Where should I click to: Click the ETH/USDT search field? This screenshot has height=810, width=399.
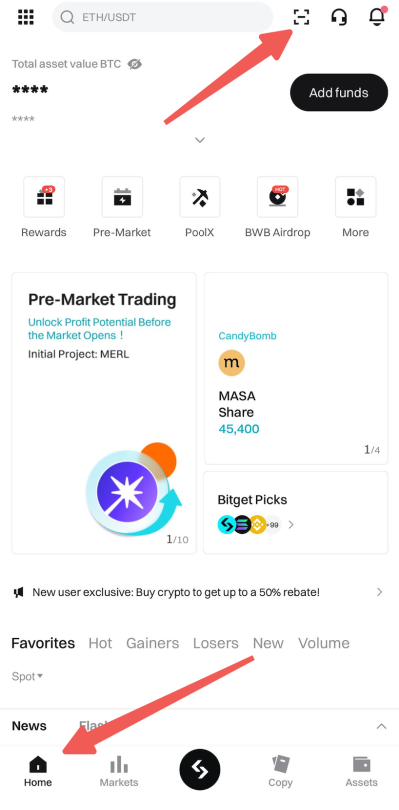(x=162, y=17)
